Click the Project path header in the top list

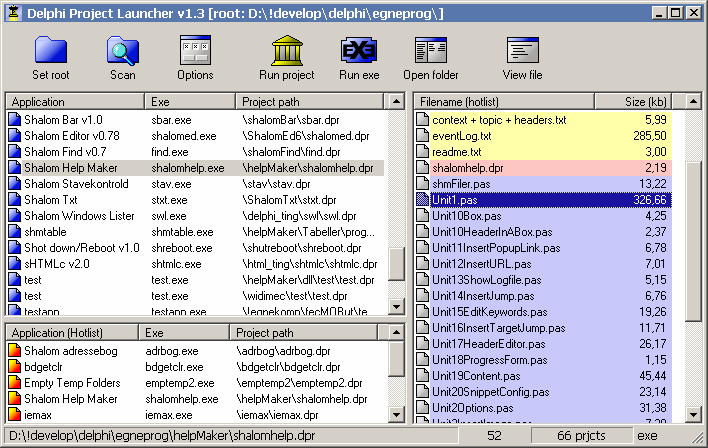[x=310, y=102]
